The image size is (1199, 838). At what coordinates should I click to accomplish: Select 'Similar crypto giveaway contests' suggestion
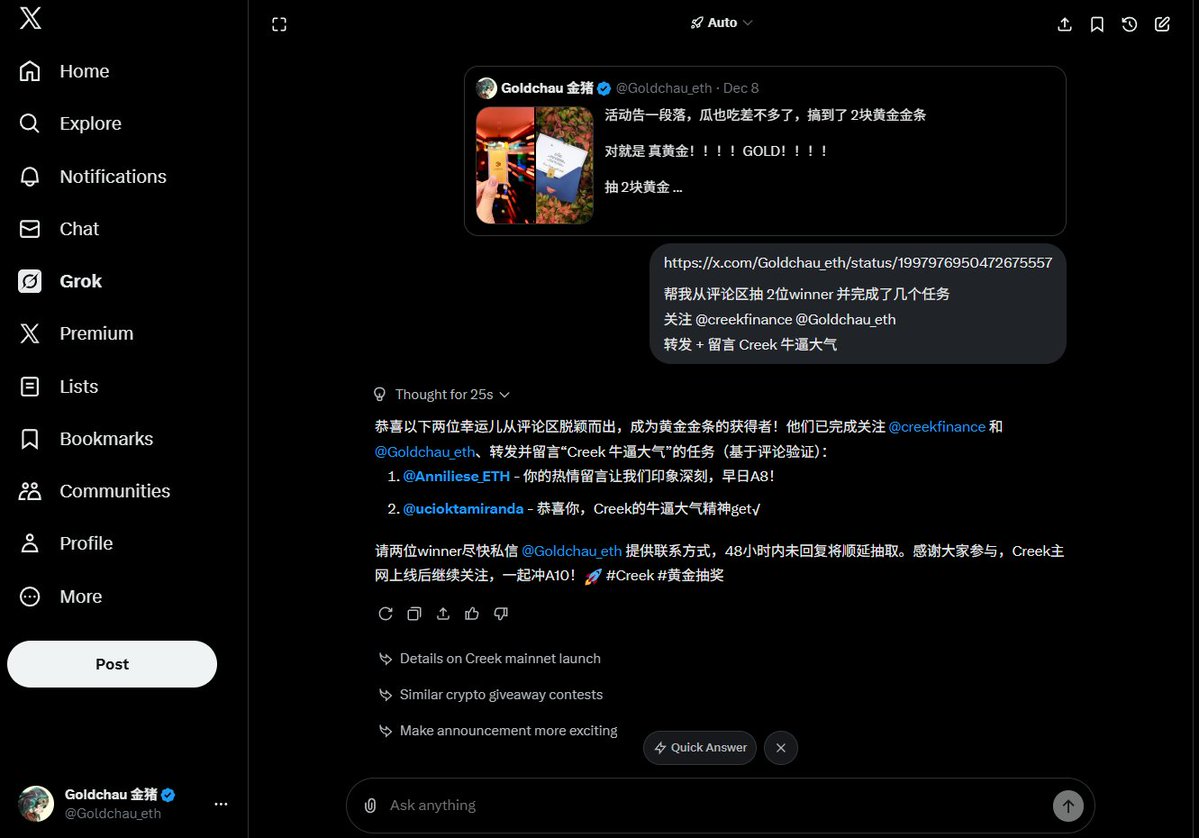[x=491, y=695]
